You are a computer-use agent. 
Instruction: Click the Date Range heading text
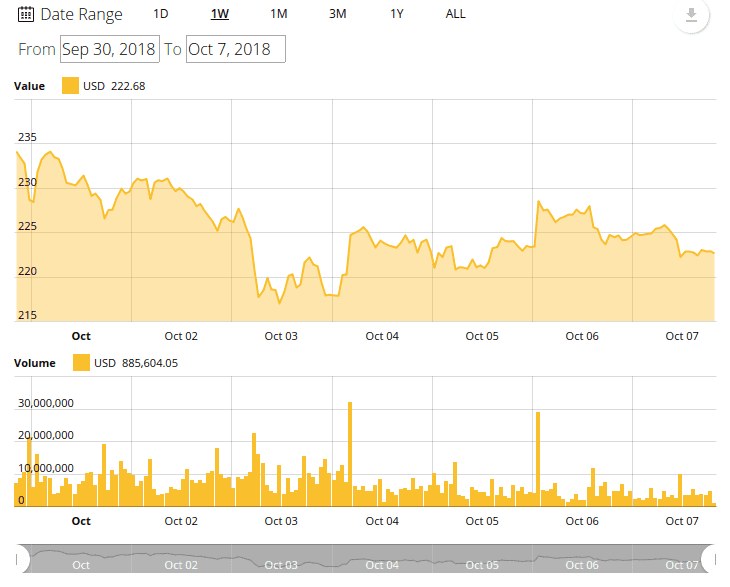tap(81, 14)
